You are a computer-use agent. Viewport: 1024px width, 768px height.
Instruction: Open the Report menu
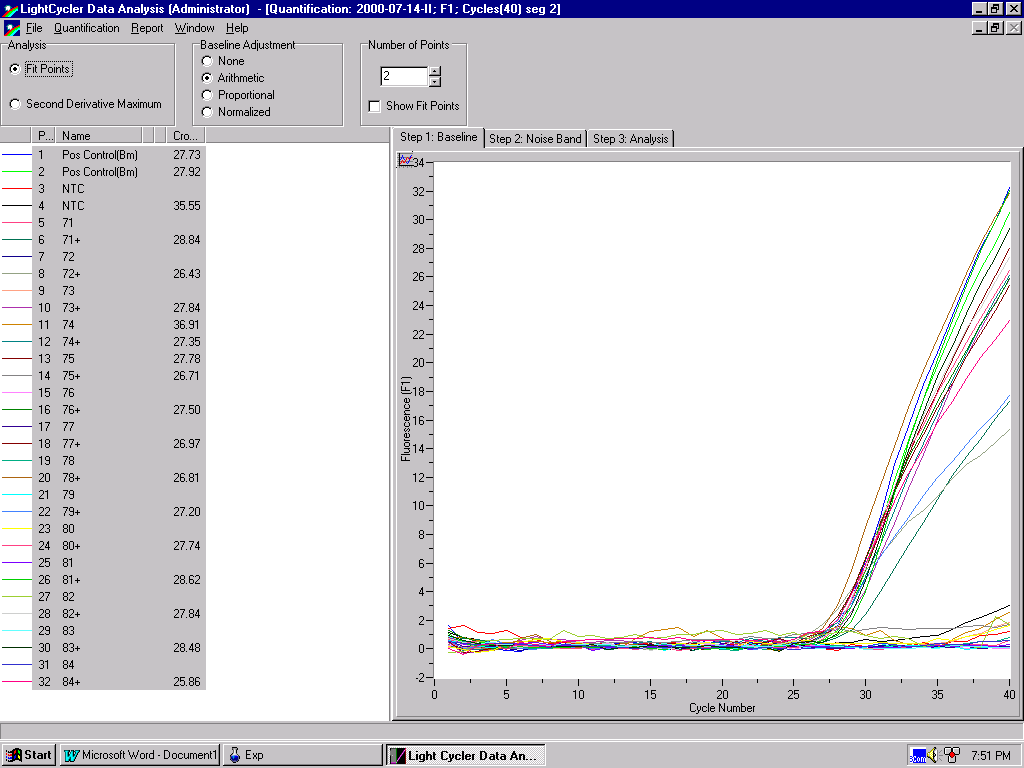pos(147,28)
